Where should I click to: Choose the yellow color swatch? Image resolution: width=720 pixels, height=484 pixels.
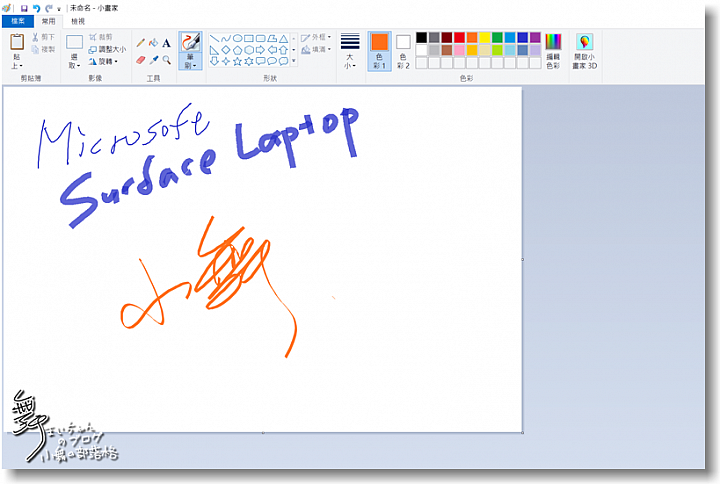[x=484, y=37]
